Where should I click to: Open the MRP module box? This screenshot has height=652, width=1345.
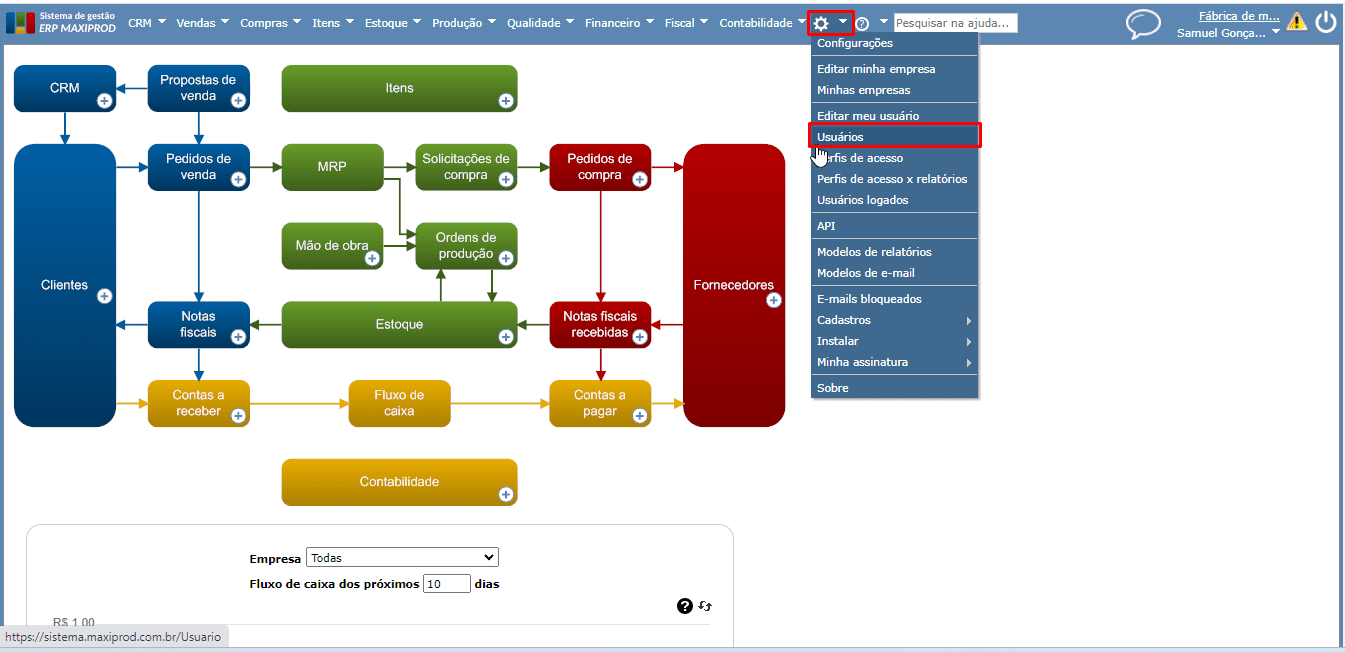click(x=332, y=167)
